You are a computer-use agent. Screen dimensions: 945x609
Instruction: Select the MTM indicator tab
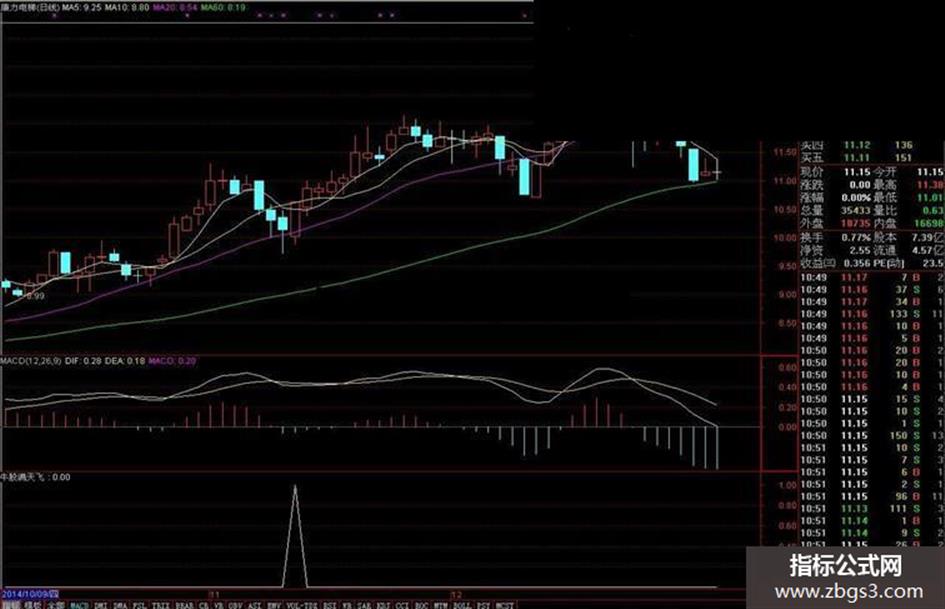(x=441, y=605)
